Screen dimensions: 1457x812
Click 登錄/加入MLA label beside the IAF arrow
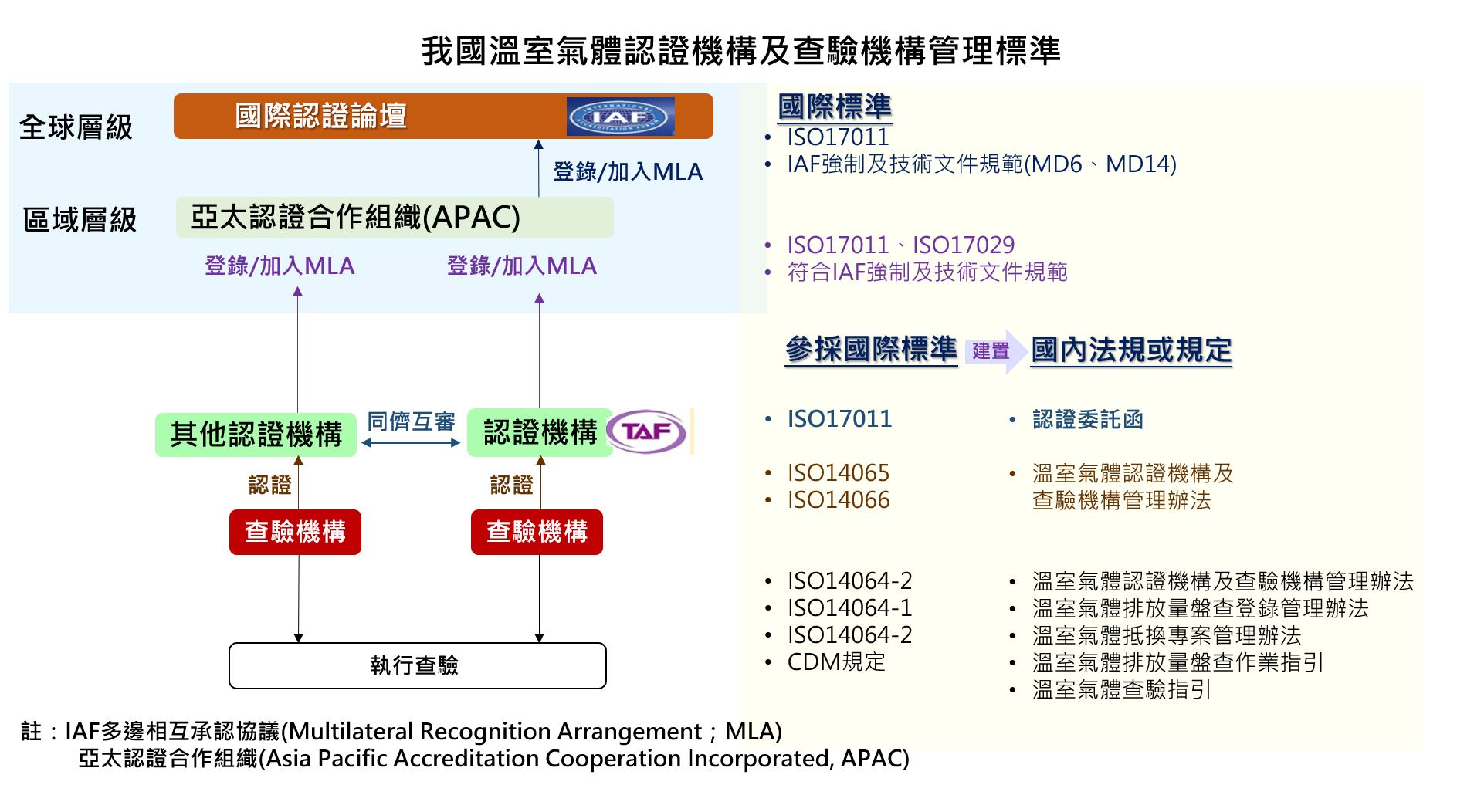point(628,171)
